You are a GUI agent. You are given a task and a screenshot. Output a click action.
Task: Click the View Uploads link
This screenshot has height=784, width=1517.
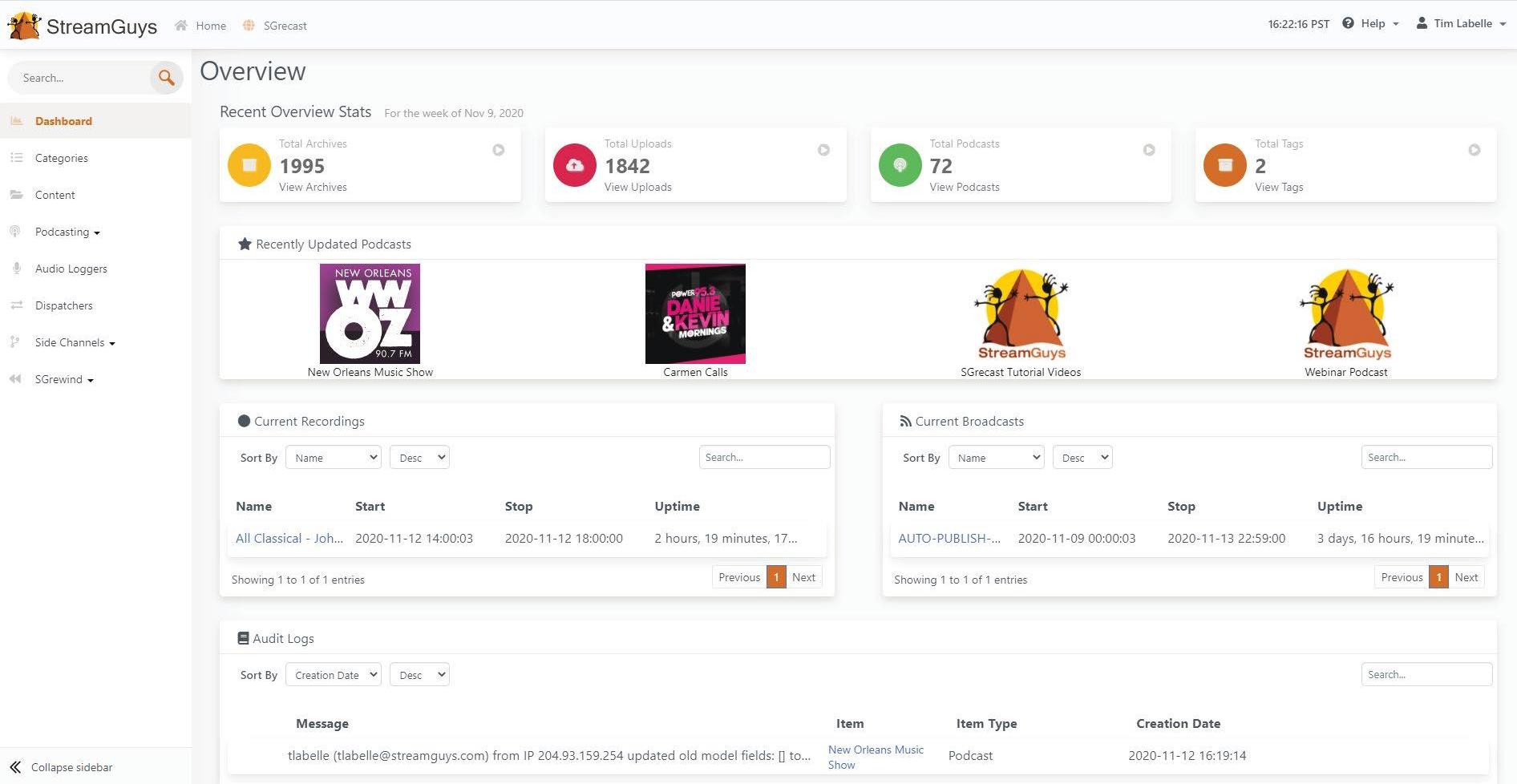tap(638, 187)
